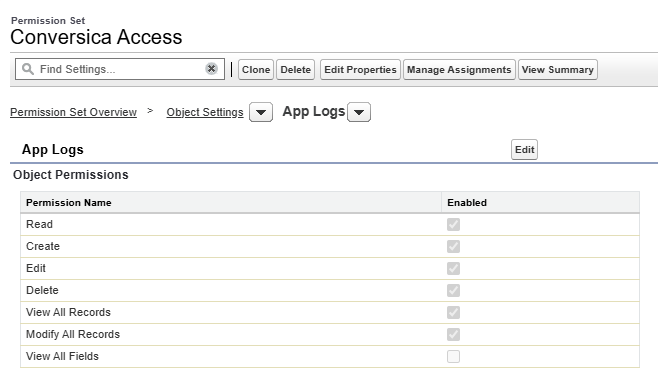Expand the App Logs dropdown arrow
Screen dimensions: 658x377
359,112
